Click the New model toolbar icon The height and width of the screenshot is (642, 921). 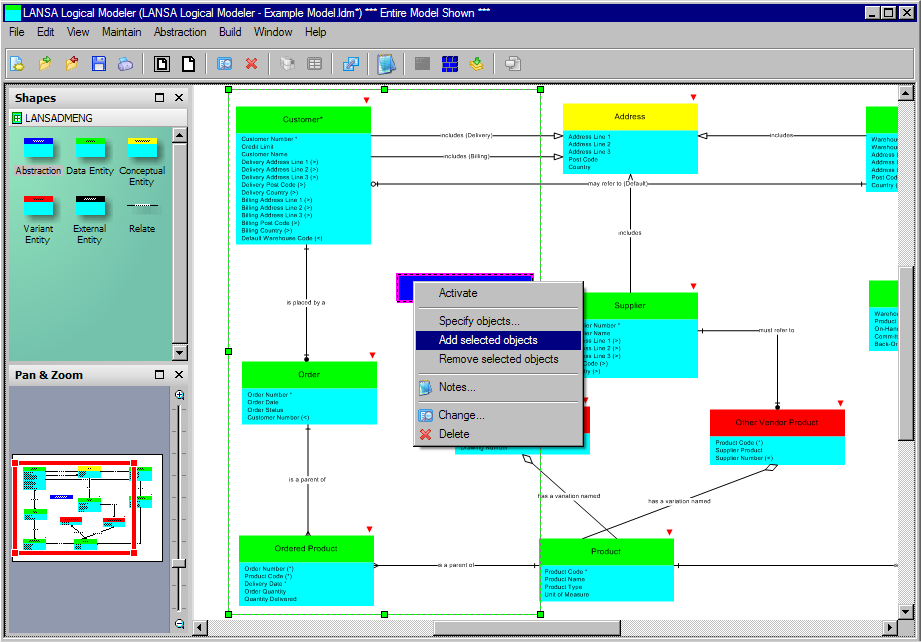18,63
